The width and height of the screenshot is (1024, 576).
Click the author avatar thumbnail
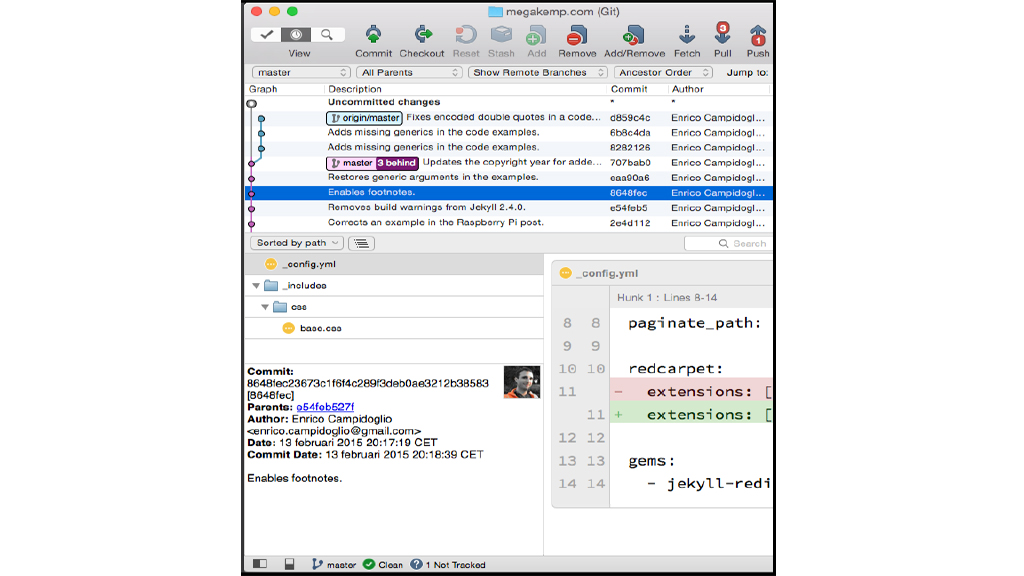pyautogui.click(x=522, y=382)
